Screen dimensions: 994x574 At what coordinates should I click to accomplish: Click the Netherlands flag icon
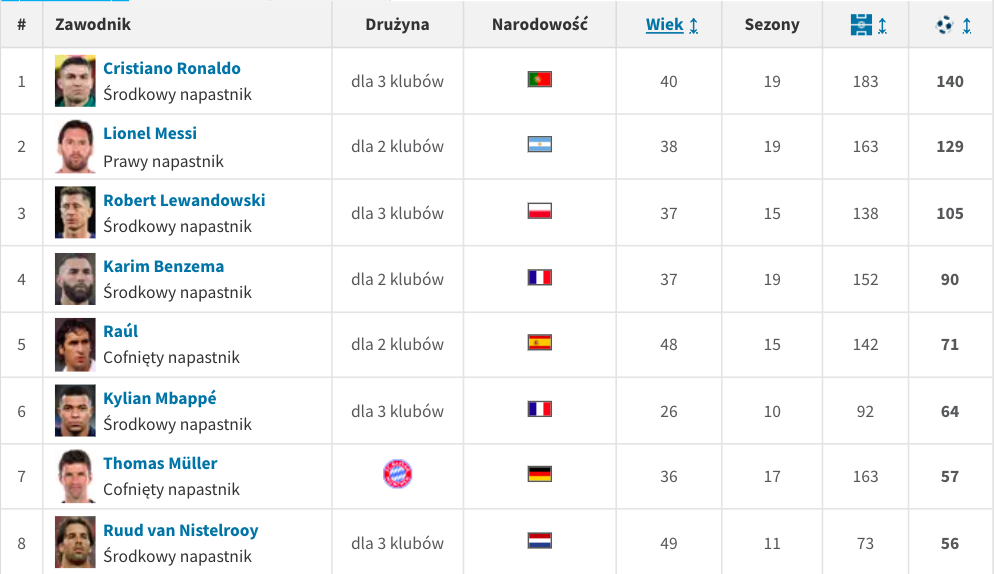pyautogui.click(x=539, y=541)
